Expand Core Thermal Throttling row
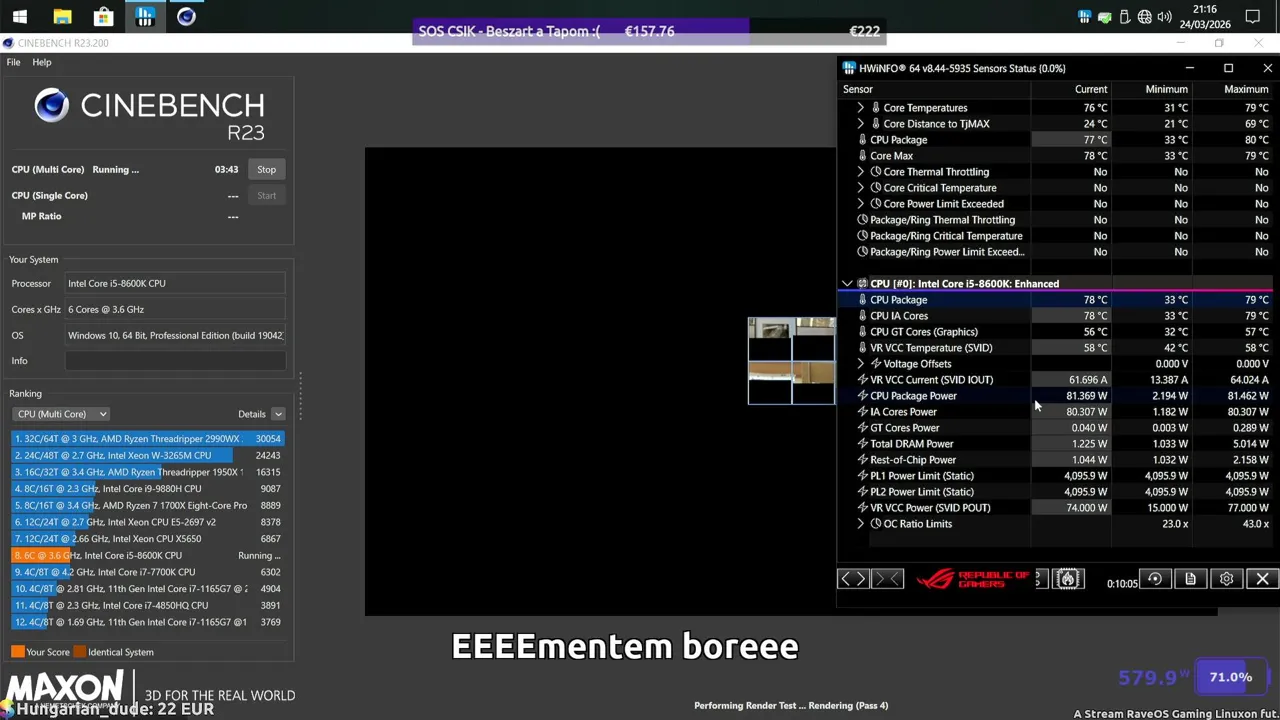The image size is (1280, 720). [x=860, y=172]
